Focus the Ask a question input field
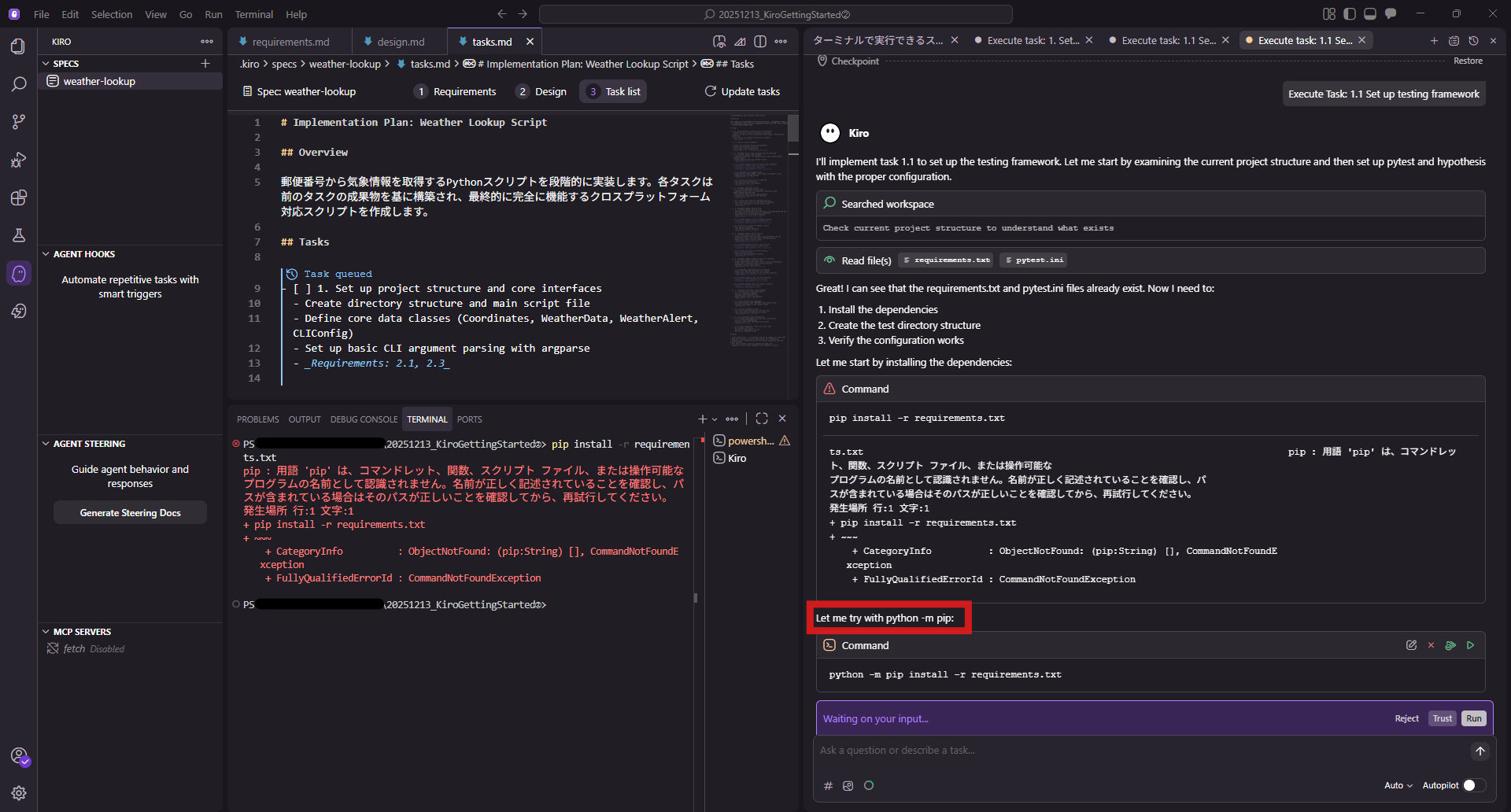The height and width of the screenshot is (812, 1511). point(1141,751)
